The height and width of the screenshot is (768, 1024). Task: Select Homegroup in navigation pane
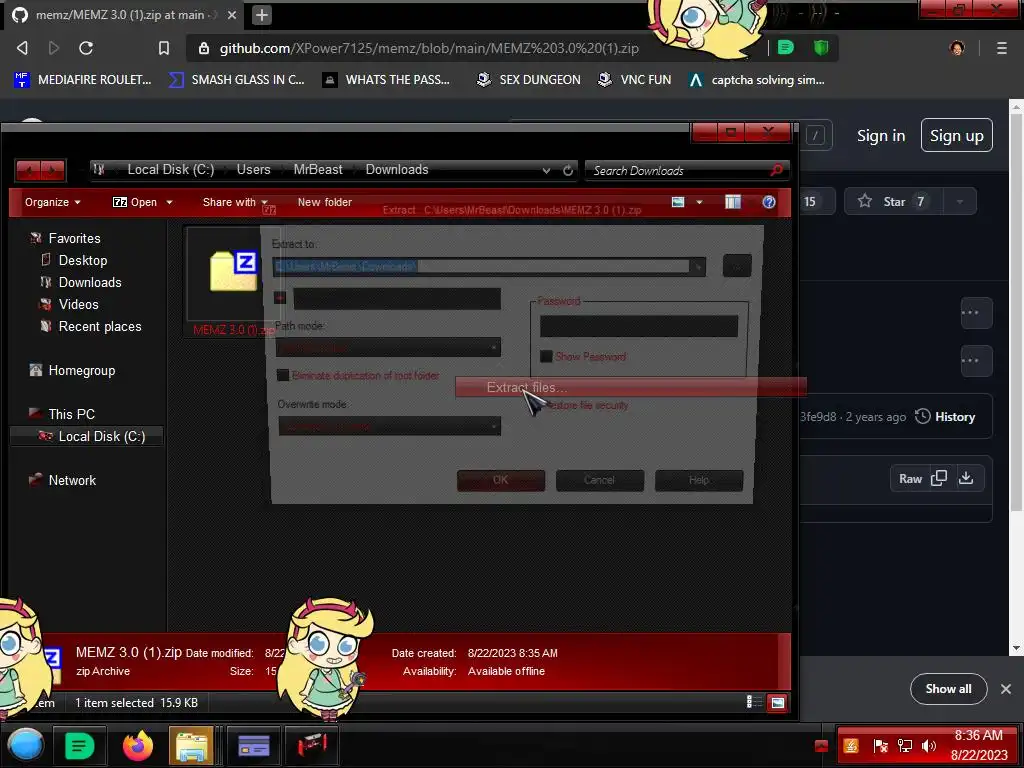(x=82, y=370)
